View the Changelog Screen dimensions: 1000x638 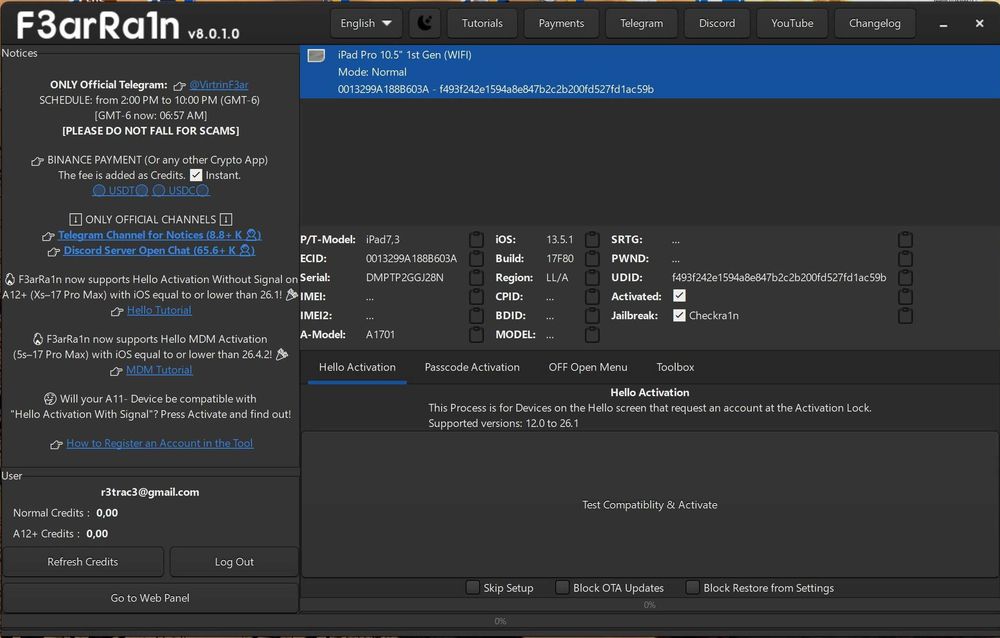[x=875, y=24]
